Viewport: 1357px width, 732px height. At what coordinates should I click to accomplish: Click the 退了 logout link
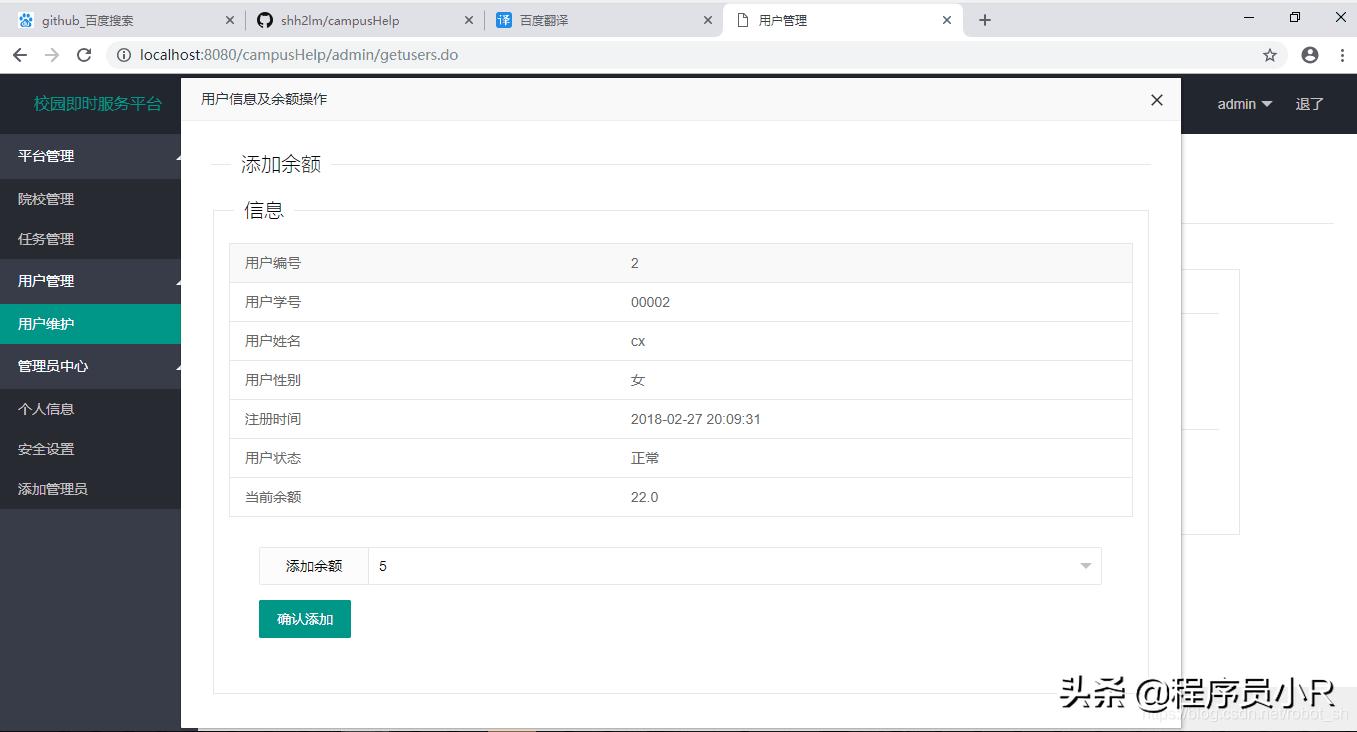point(1309,104)
